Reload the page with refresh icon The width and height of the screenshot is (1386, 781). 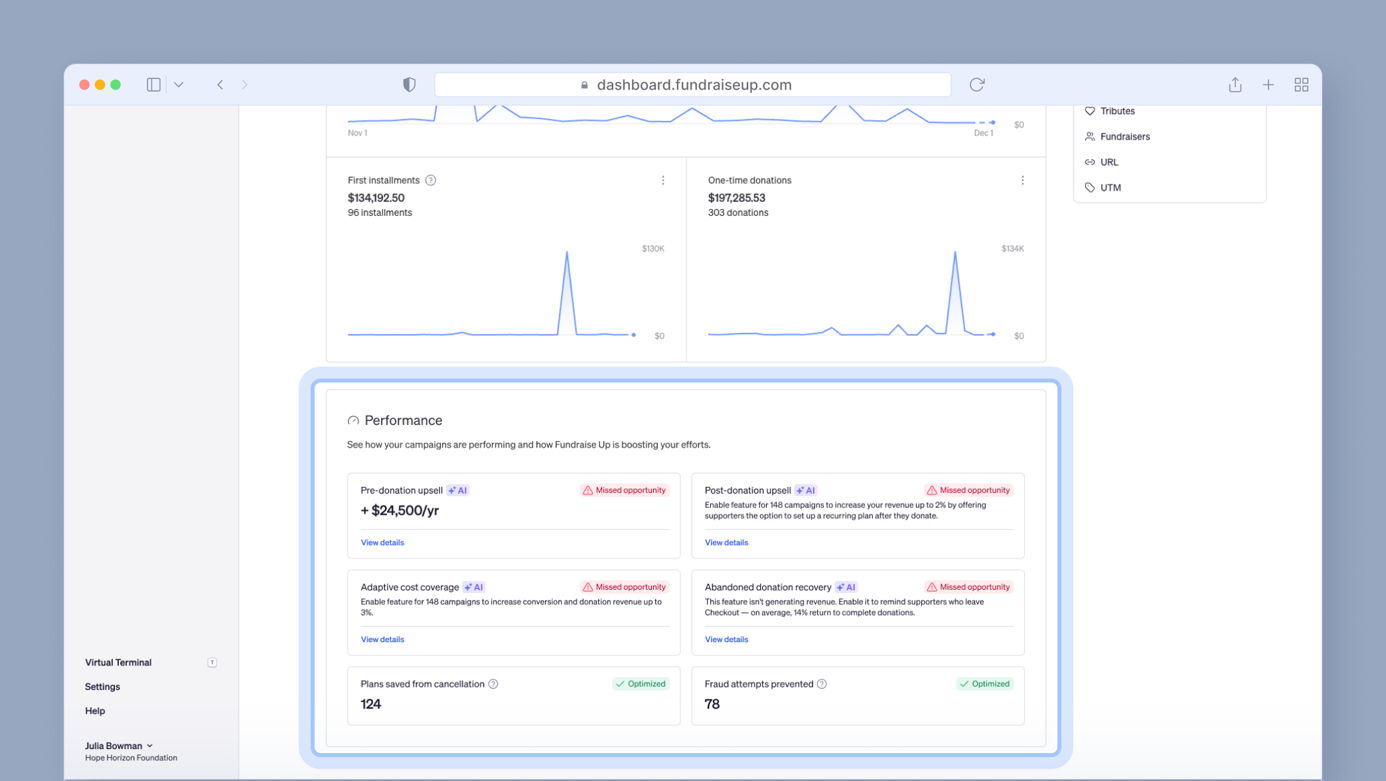pos(977,85)
